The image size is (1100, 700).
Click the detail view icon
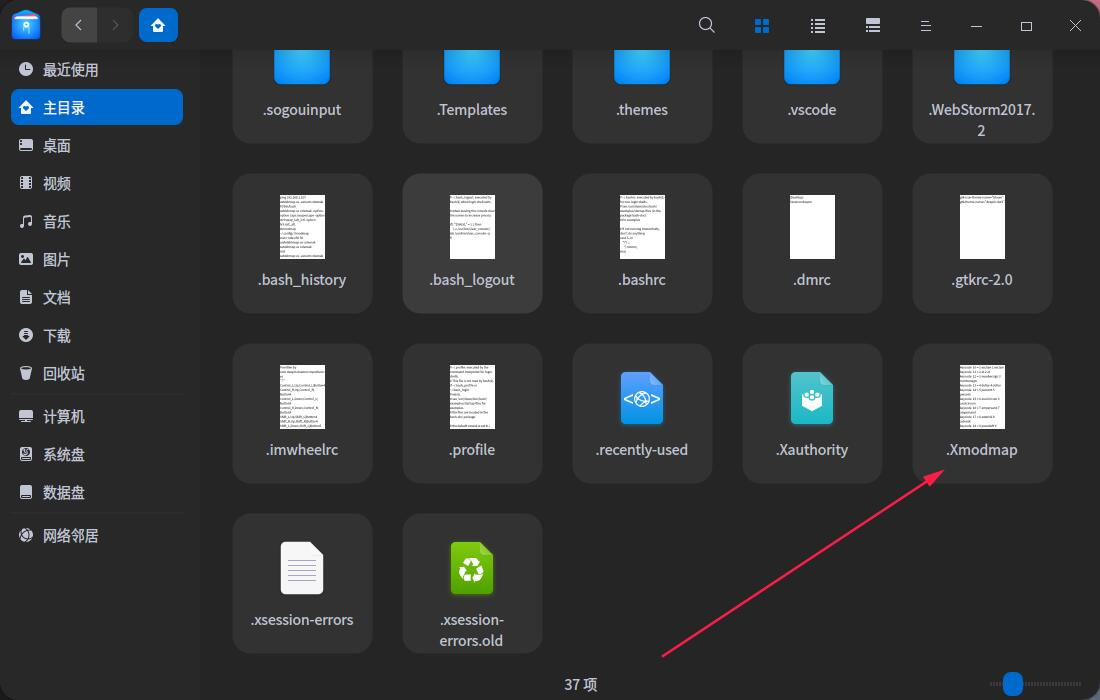pos(872,25)
